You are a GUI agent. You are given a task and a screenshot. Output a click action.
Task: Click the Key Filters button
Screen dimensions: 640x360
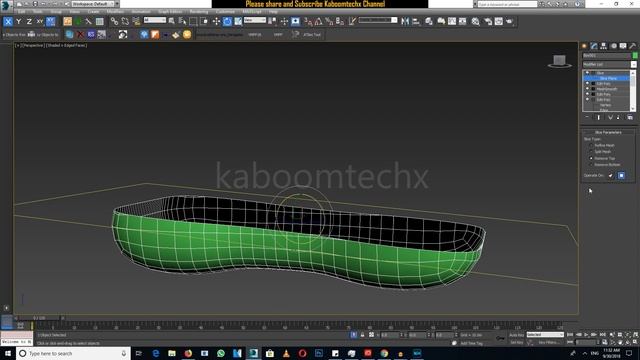[548, 342]
